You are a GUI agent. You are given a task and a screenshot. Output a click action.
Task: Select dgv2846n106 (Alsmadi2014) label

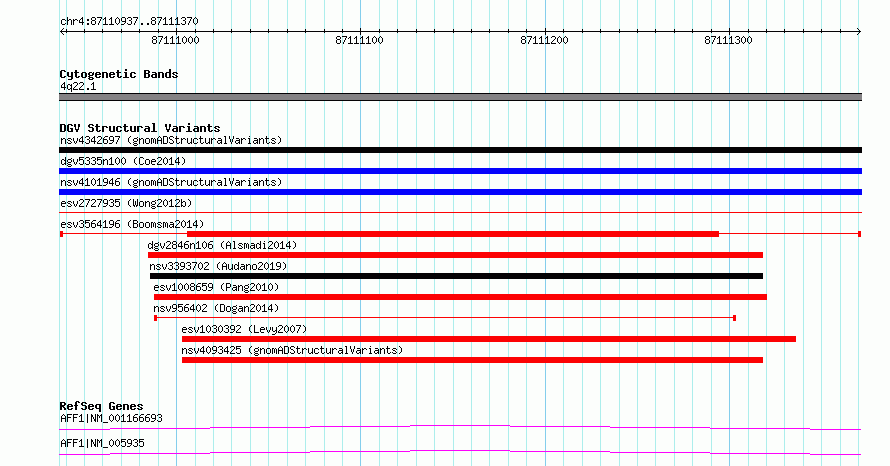point(222,245)
